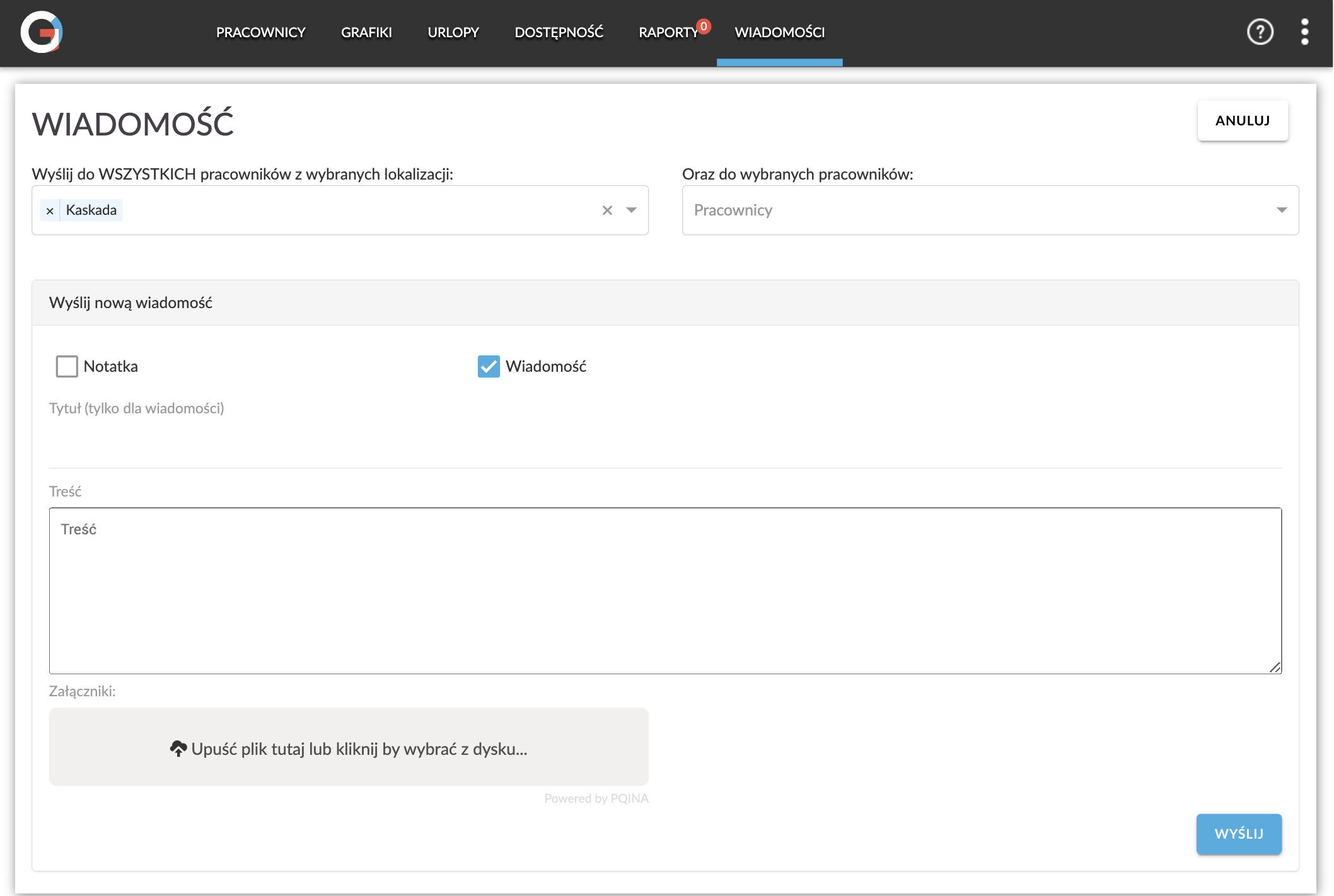Open the Pracownicy navigation item
This screenshot has height=896, width=1334.
(x=260, y=32)
